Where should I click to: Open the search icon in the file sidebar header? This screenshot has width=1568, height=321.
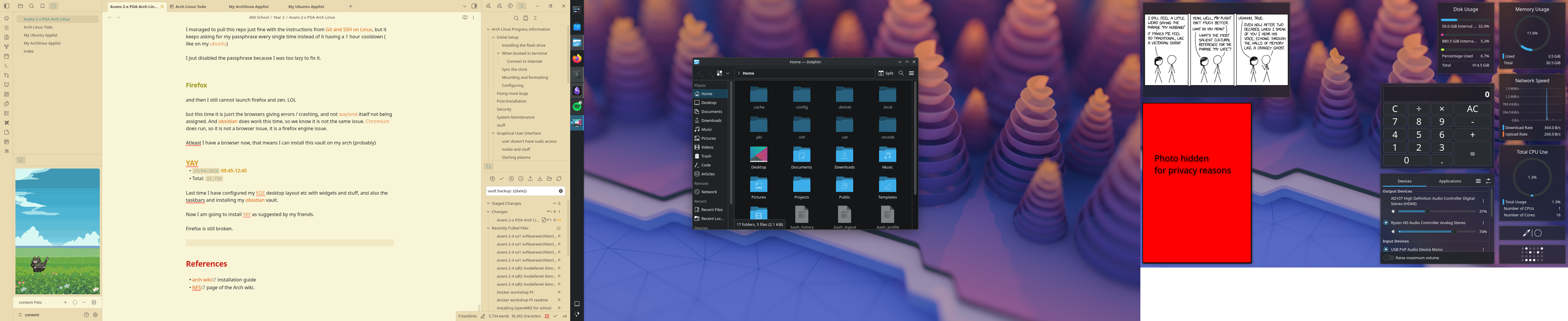point(32,6)
